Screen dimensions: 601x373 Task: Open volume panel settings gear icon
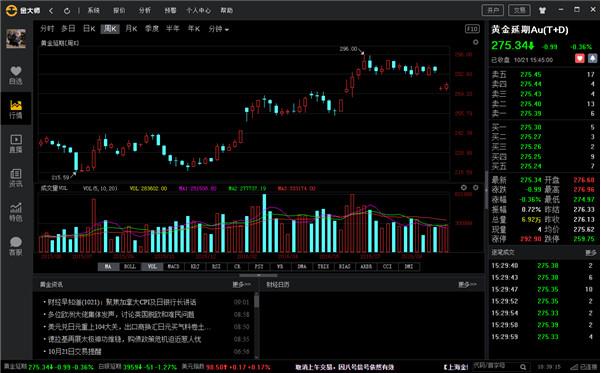click(475, 187)
